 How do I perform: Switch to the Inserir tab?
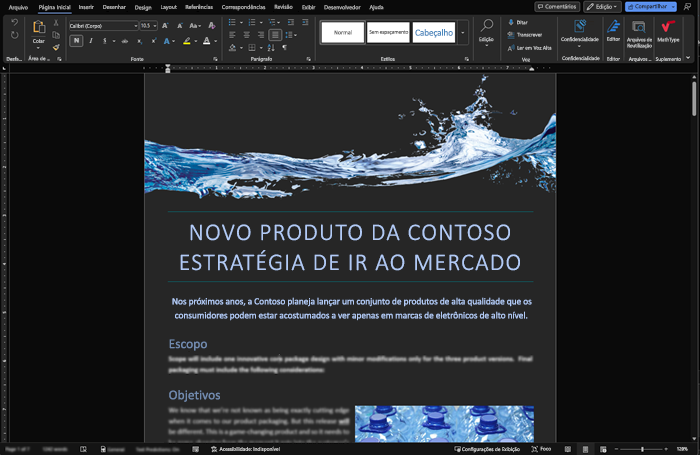click(86, 7)
